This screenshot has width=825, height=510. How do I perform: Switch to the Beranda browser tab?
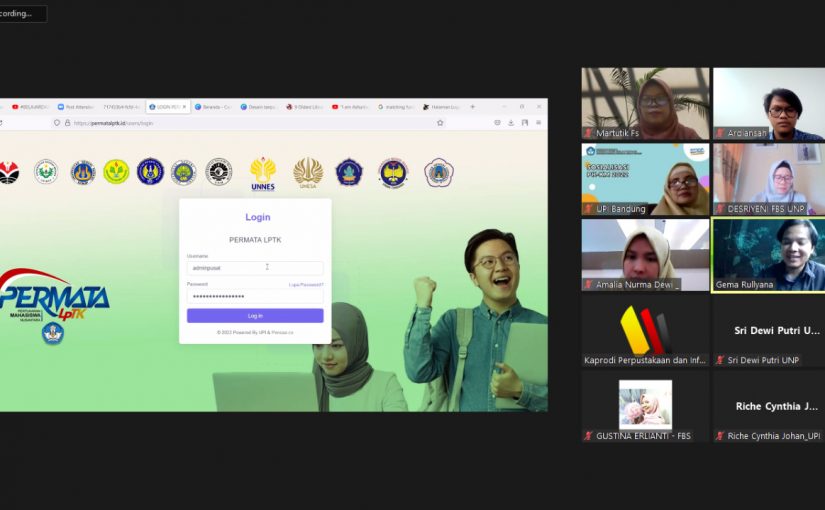213,107
